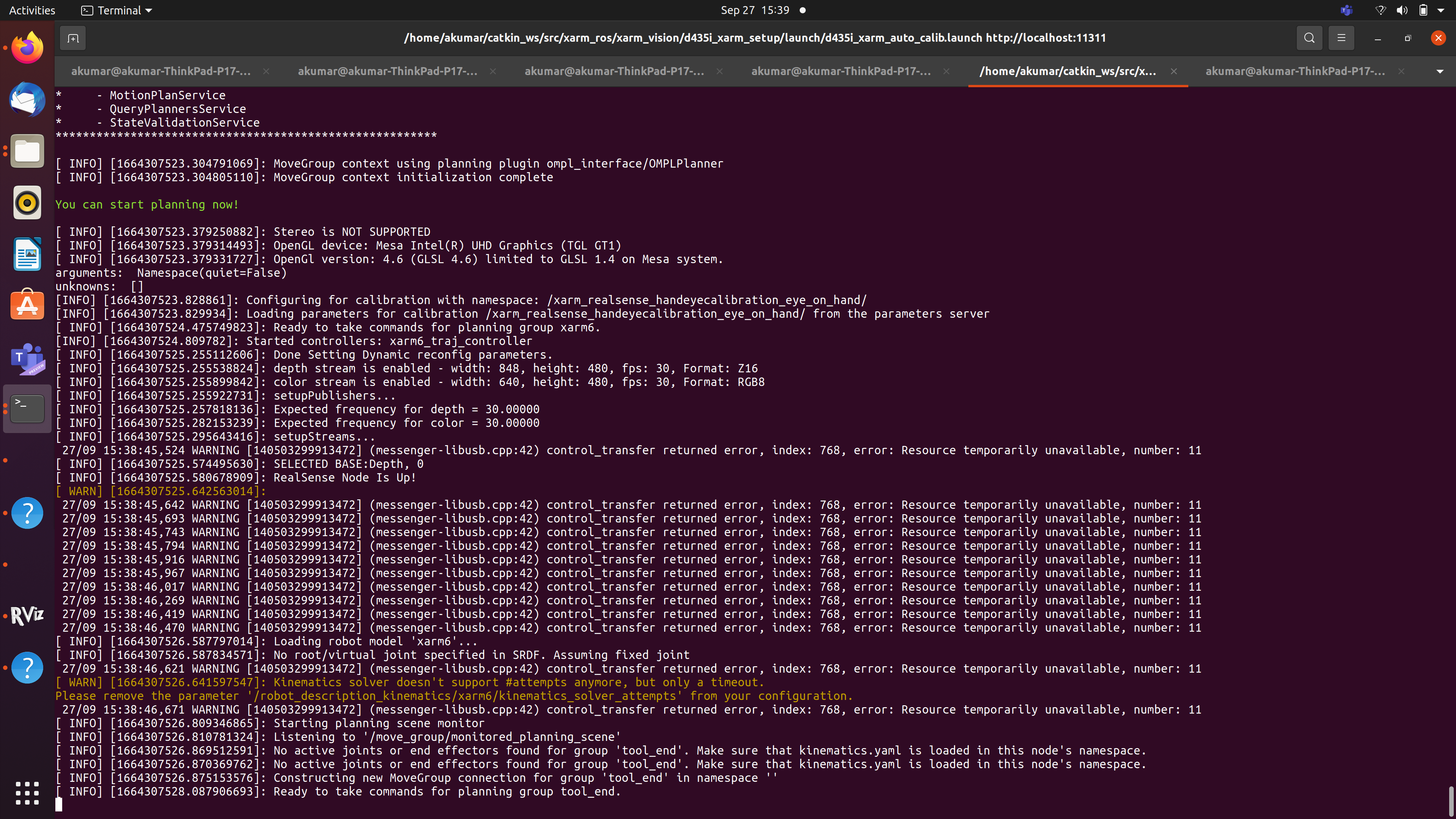This screenshot has height=819, width=1456.
Task: Open Ubuntu Software store from the dock
Action: pos(27,304)
